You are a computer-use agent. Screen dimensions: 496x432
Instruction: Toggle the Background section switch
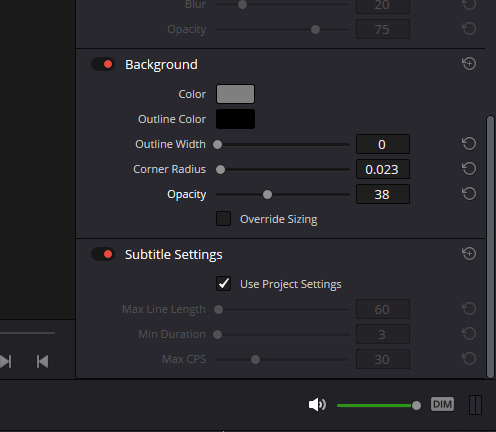click(103, 64)
